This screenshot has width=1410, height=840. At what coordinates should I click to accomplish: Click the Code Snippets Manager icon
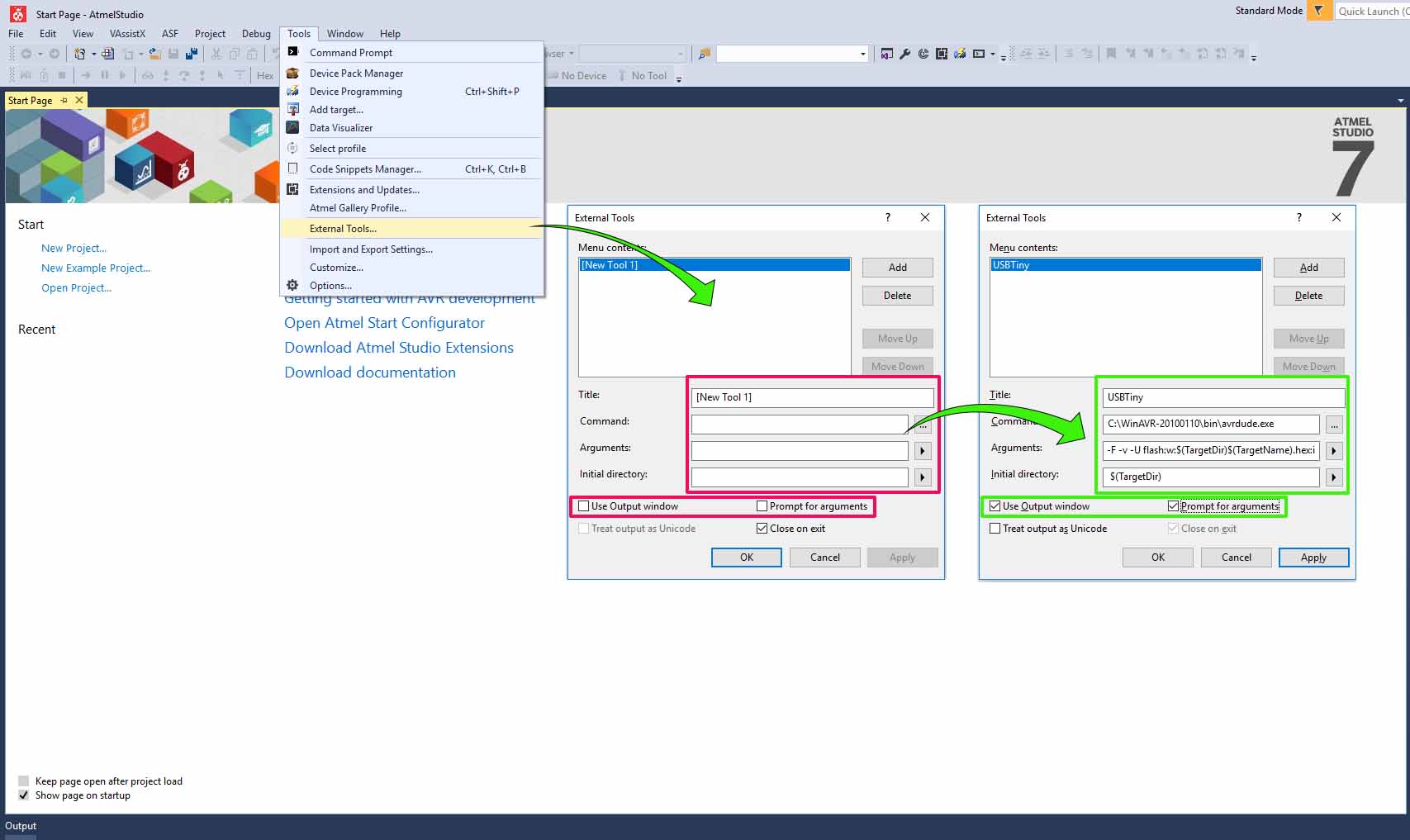(292, 168)
